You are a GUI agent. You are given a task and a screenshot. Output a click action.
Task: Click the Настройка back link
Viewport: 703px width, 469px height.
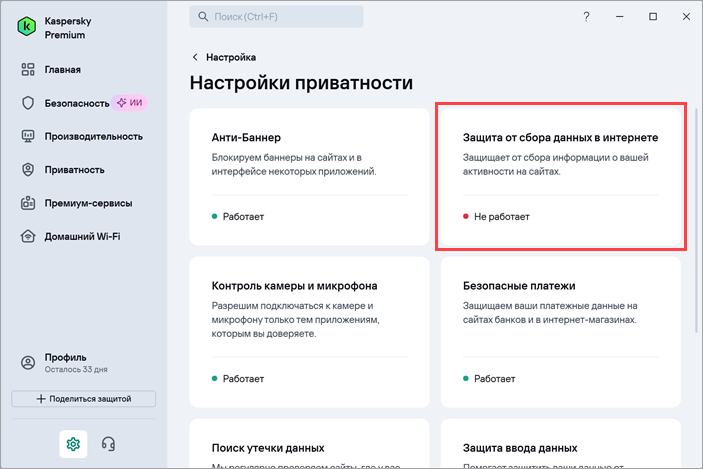click(231, 57)
